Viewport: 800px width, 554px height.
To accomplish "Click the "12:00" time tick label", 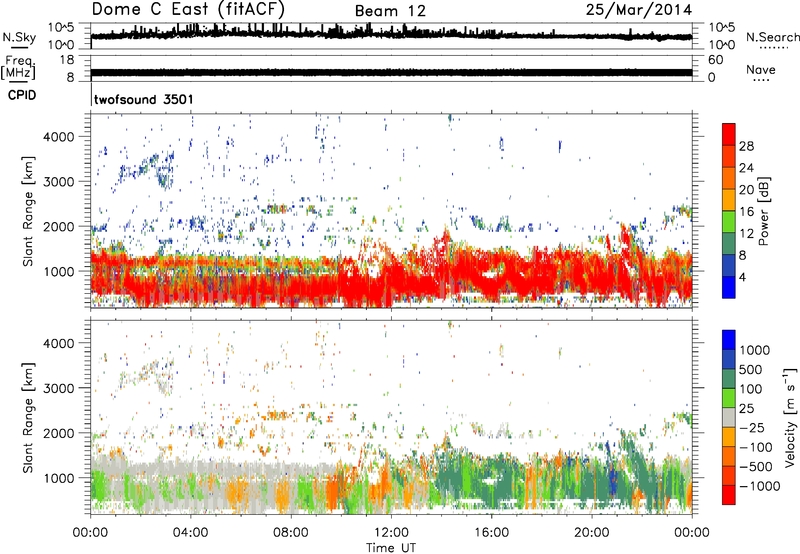I will tap(391, 533).
